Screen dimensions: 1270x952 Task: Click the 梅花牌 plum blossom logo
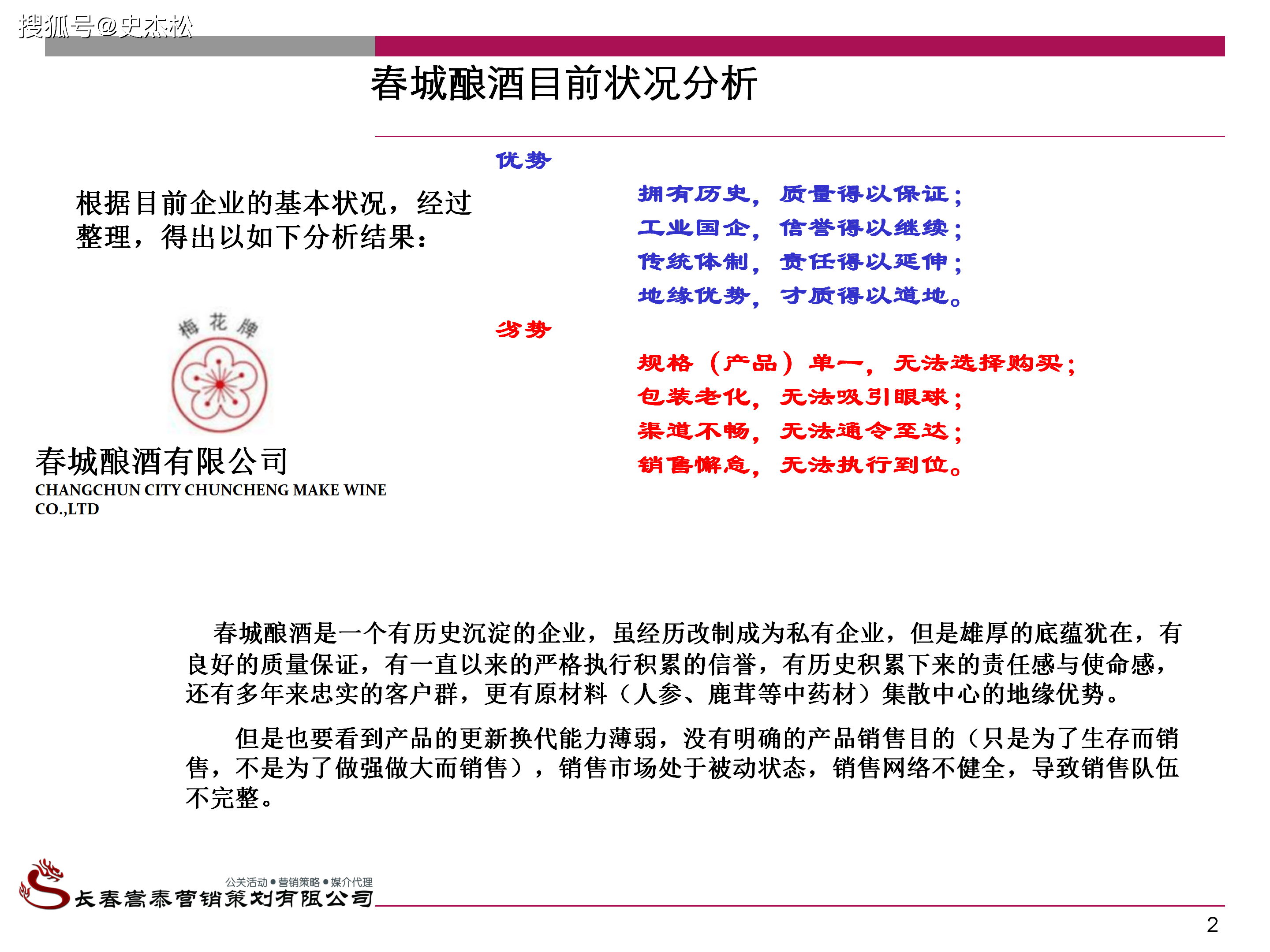click(x=219, y=372)
